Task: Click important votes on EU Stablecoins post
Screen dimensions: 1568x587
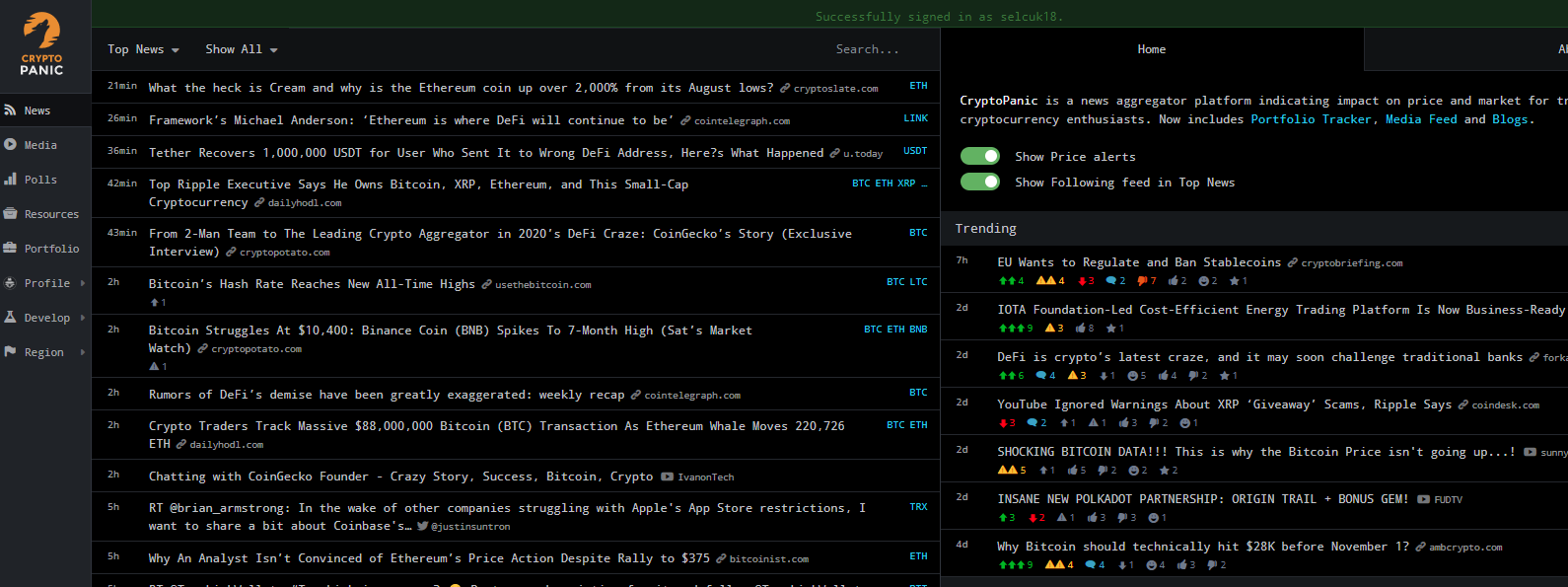Action: [x=1050, y=281]
